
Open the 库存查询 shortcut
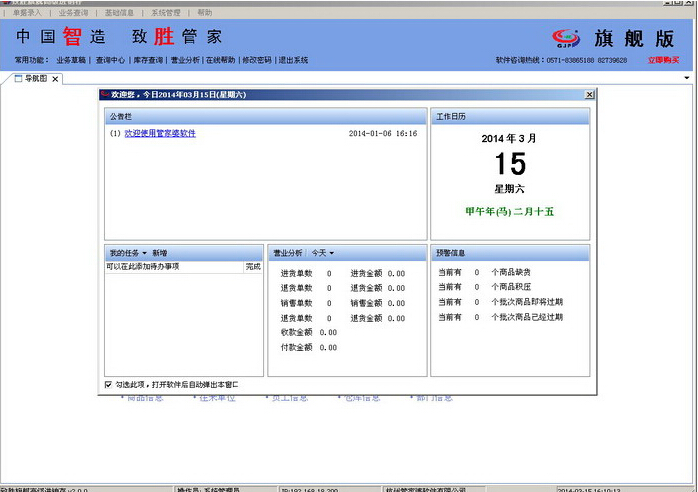(146, 60)
